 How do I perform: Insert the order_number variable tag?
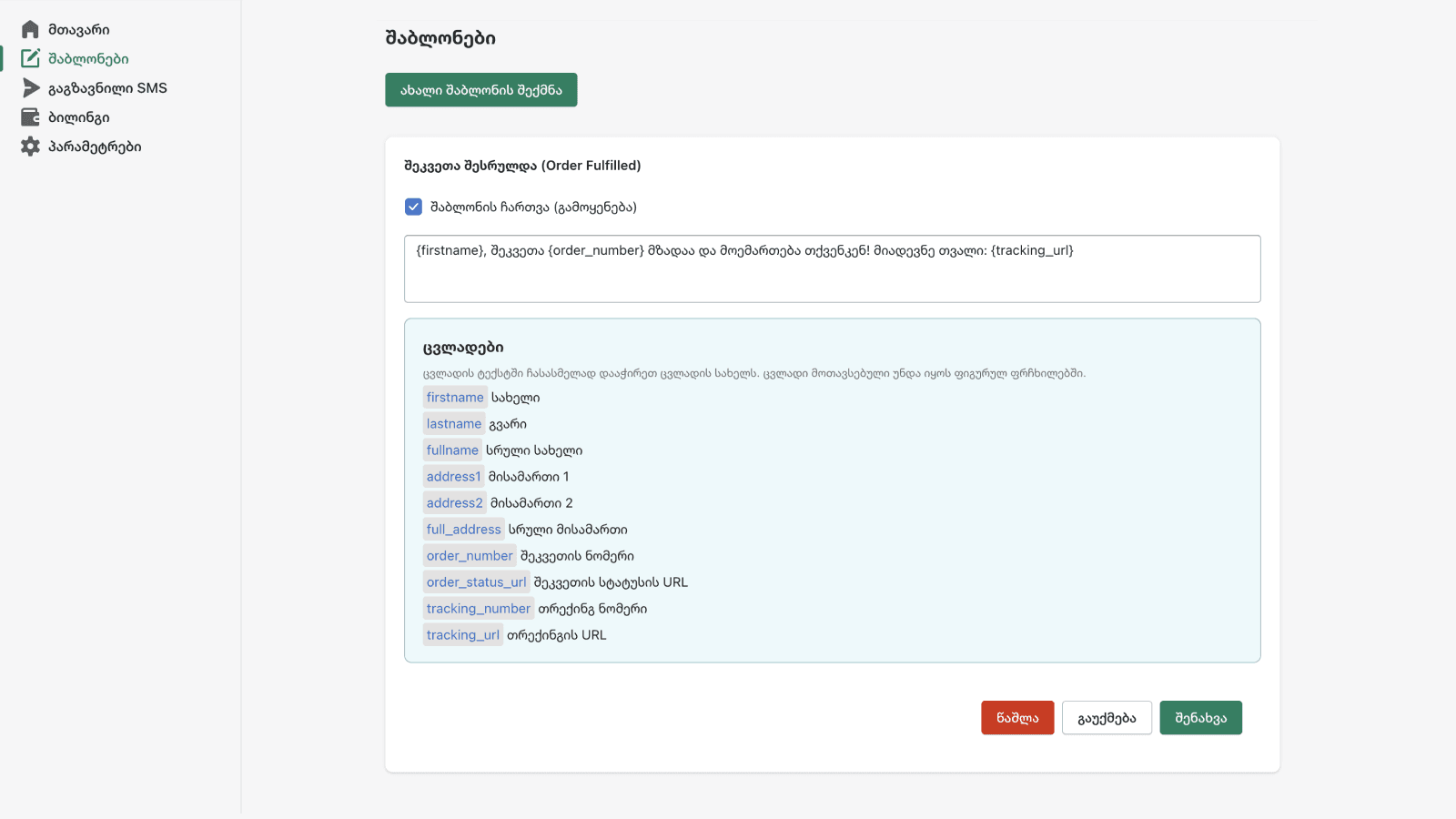coord(470,556)
